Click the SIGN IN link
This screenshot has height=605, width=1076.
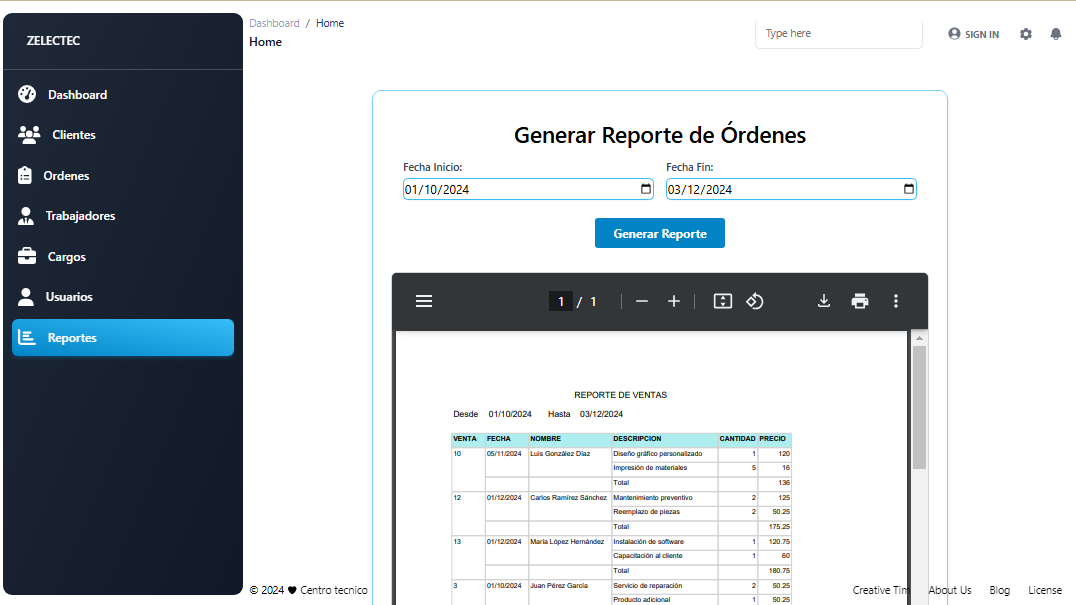974,34
